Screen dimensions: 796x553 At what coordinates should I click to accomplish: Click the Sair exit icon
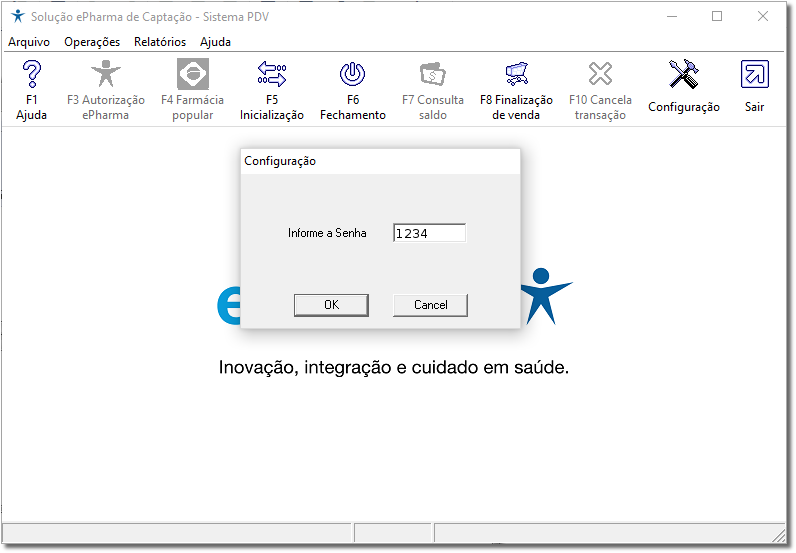point(755,75)
